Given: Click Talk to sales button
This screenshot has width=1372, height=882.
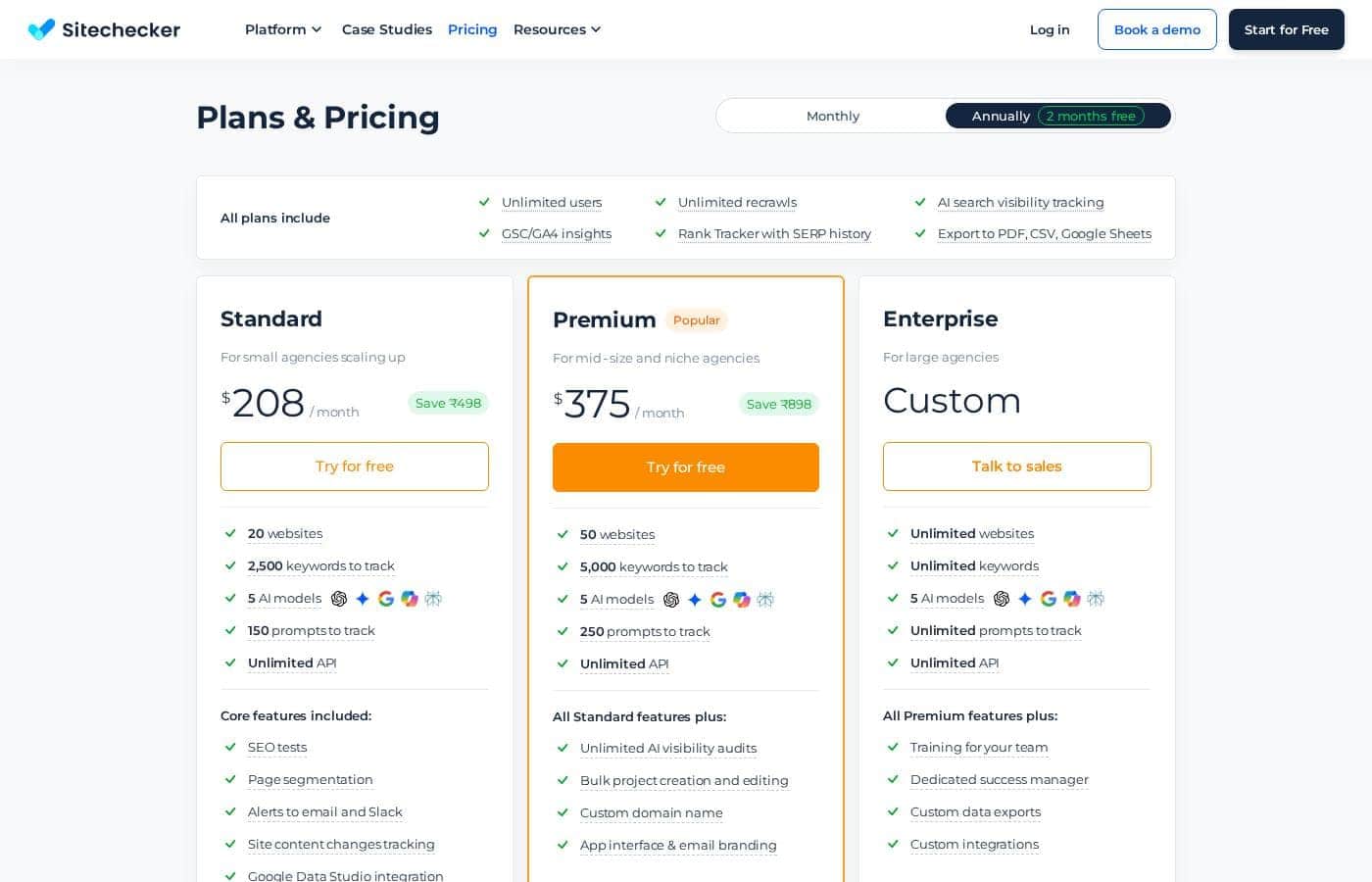Looking at the screenshot, I should [x=1017, y=466].
